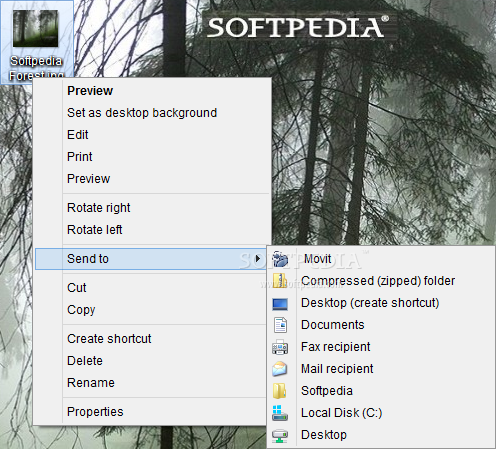Select the Softpedia Forest.jpg desktop thumbnail
Image resolution: width=496 pixels, height=449 pixels.
click(x=36, y=28)
